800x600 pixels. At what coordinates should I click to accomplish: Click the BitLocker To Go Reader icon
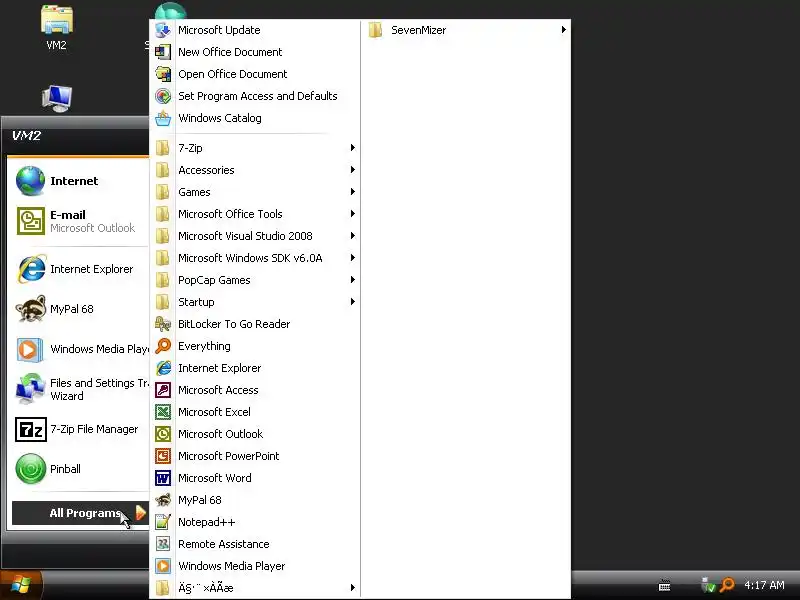click(163, 324)
